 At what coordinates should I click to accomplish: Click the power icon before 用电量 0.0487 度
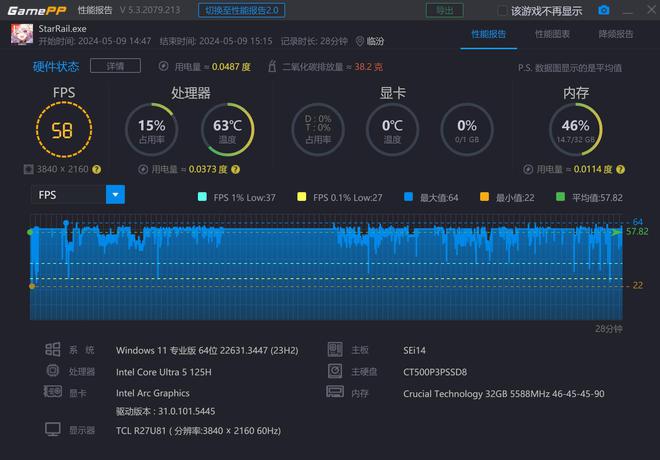coord(163,66)
